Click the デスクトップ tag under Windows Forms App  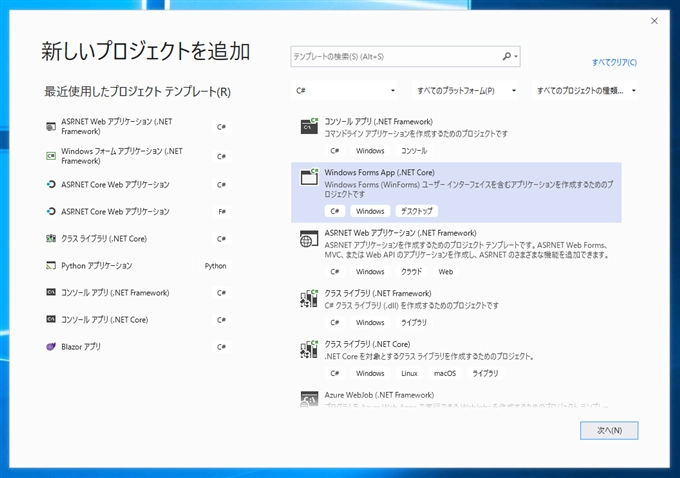tap(417, 211)
